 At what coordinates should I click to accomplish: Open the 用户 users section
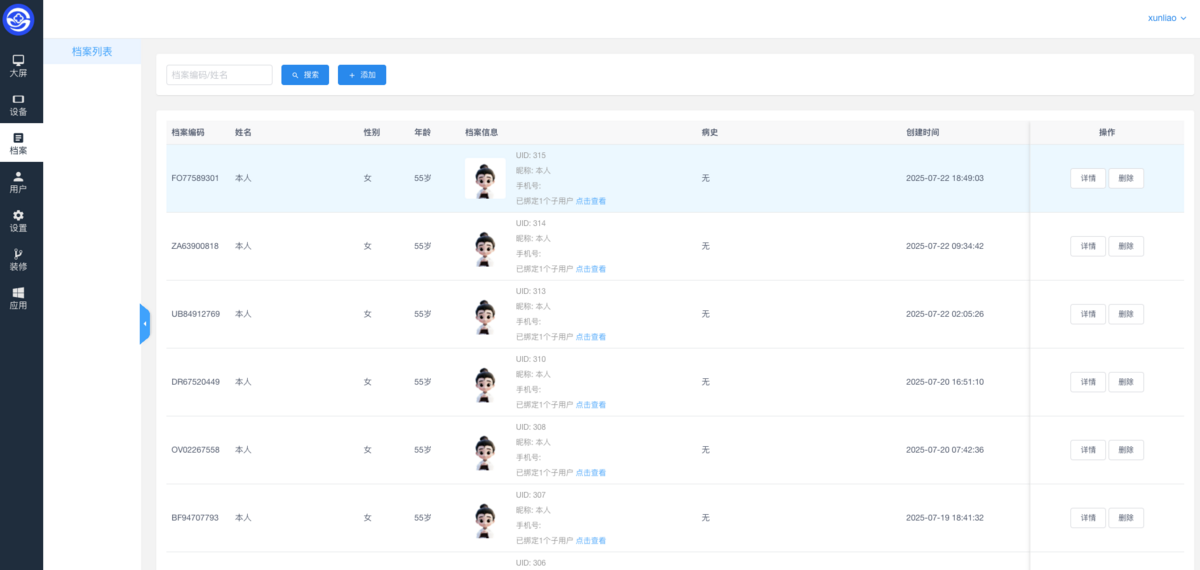click(x=18, y=182)
